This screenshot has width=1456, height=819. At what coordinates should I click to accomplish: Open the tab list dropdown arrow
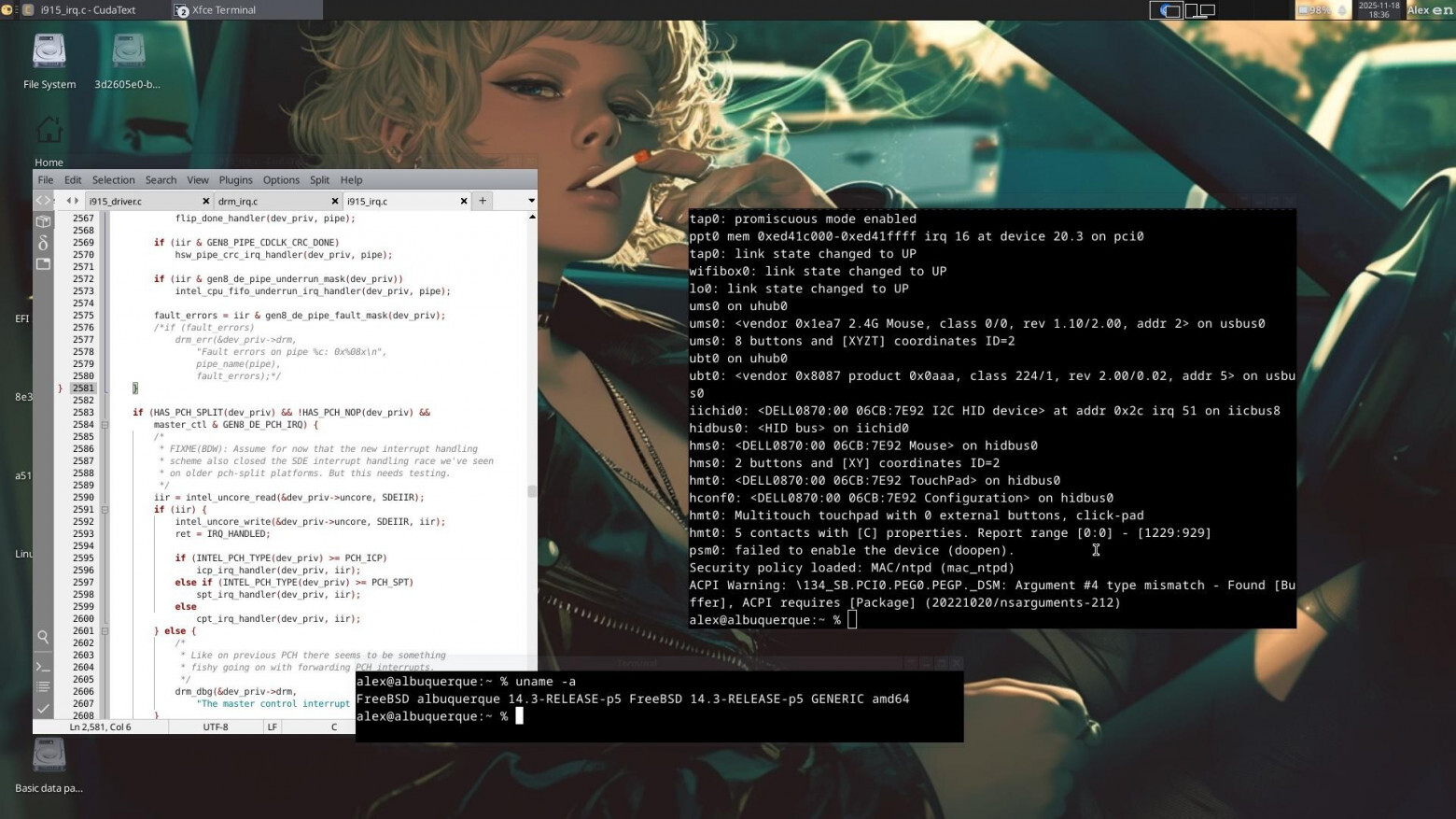531,201
